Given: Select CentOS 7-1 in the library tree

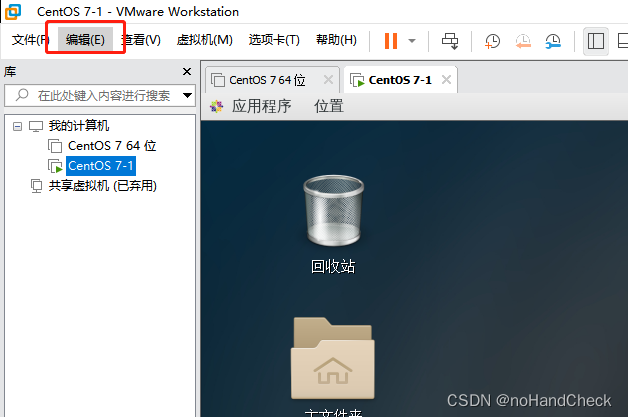Looking at the screenshot, I should tap(101, 166).
